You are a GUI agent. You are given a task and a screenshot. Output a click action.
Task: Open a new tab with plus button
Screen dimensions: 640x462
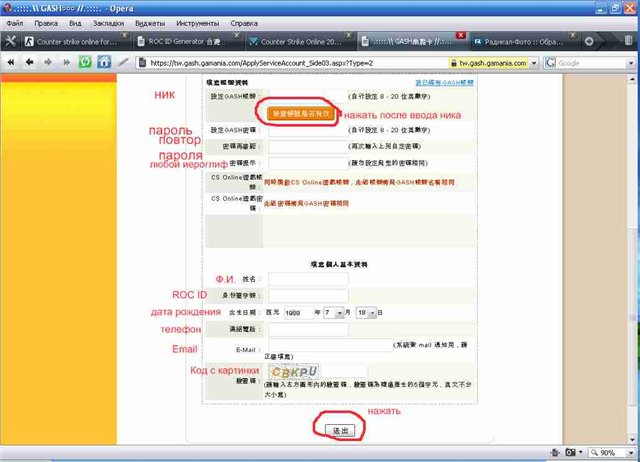[x=589, y=41]
